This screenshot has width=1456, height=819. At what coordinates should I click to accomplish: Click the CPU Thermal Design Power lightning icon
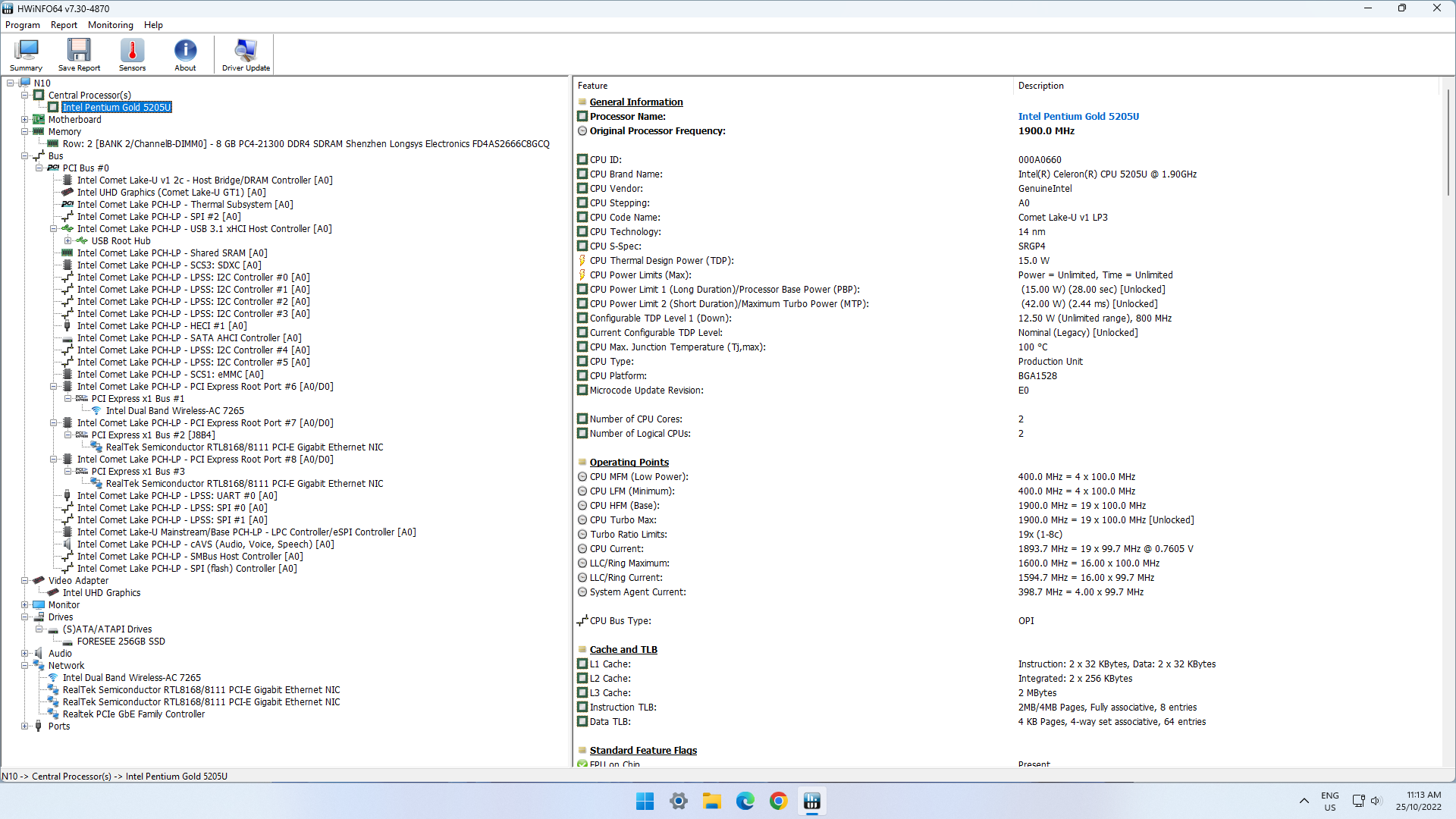point(582,261)
